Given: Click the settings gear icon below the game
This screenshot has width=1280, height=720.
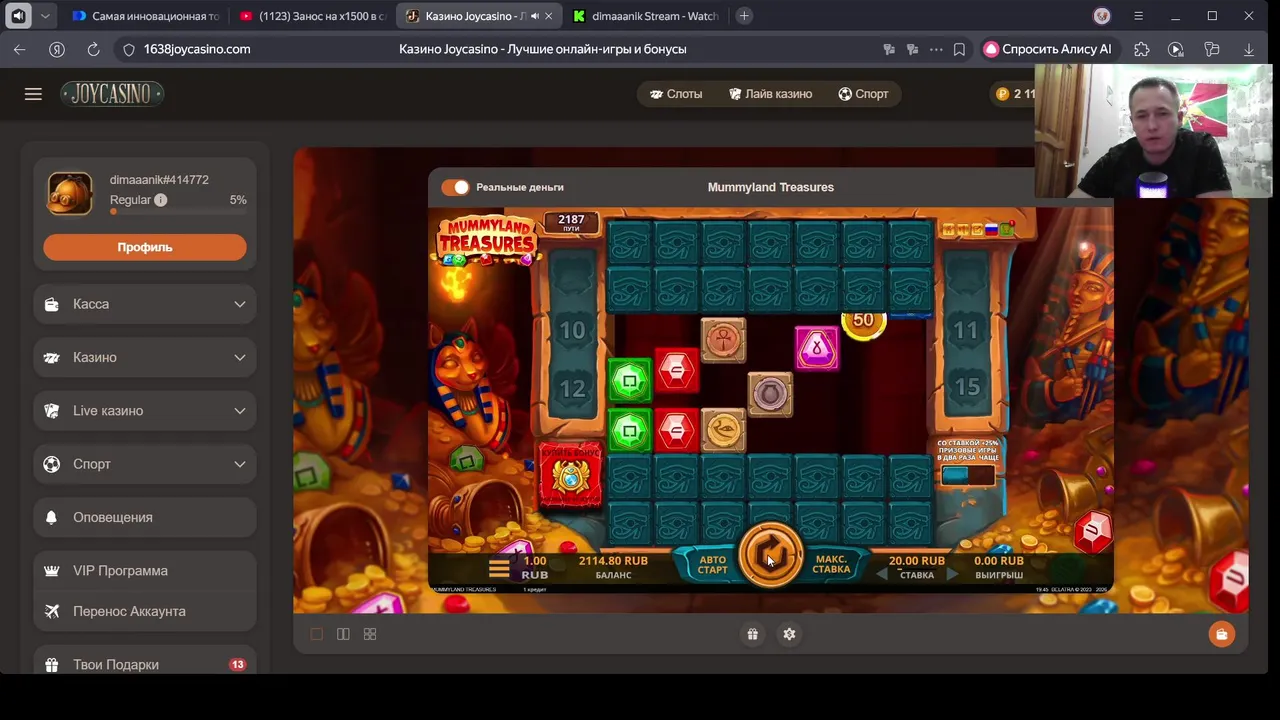Looking at the screenshot, I should [789, 634].
